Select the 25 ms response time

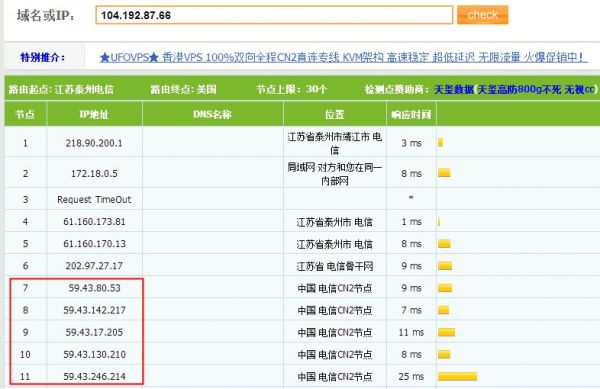pos(411,377)
